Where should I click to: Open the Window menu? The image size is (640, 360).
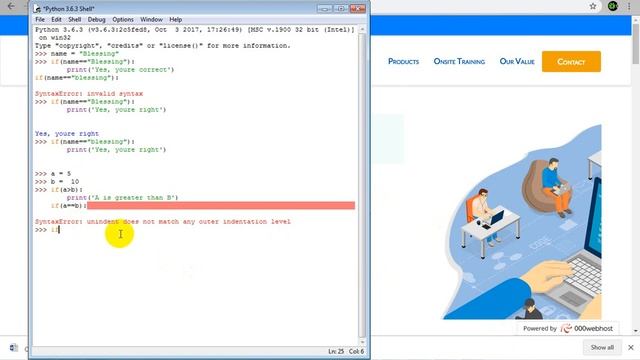(151, 20)
